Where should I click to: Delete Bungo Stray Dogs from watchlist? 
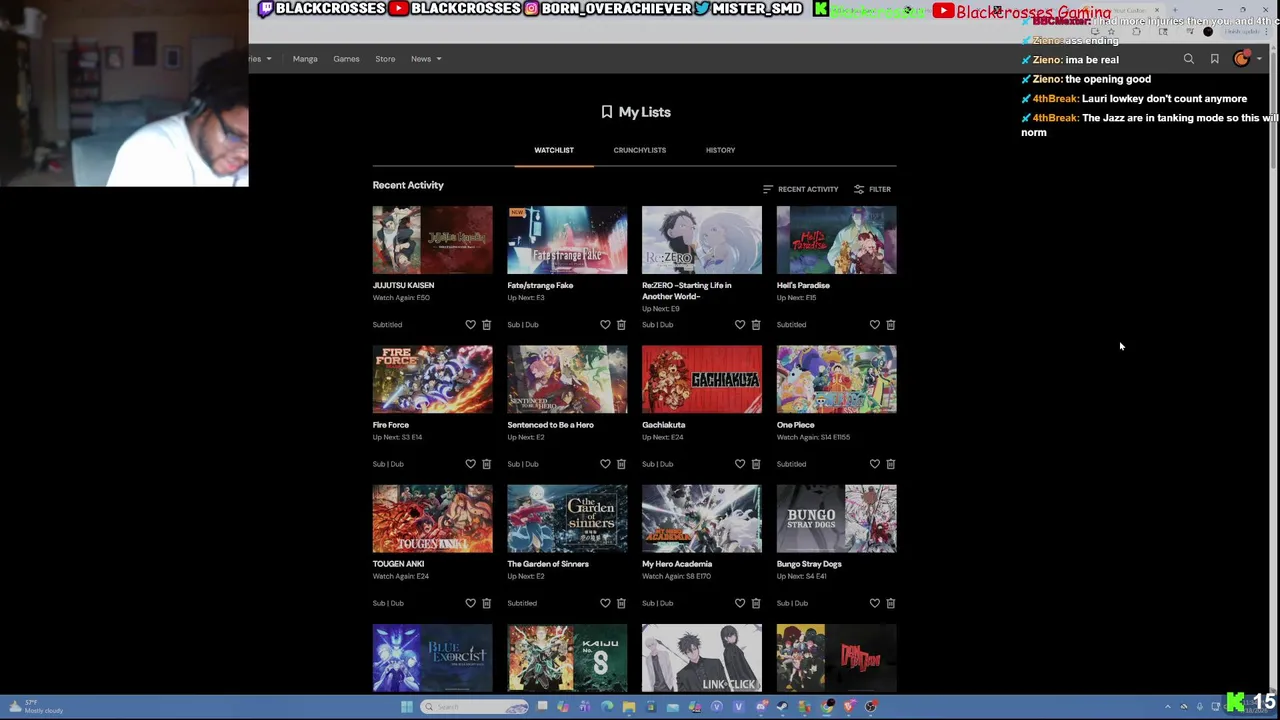click(891, 603)
